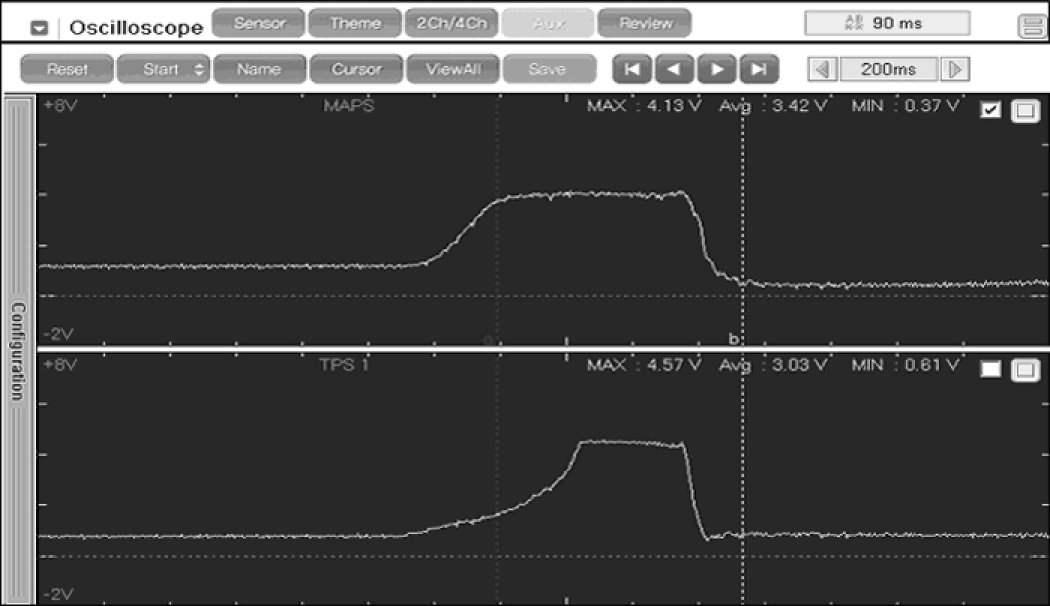Open the Review tab
The width and height of the screenshot is (1050, 606).
point(645,23)
